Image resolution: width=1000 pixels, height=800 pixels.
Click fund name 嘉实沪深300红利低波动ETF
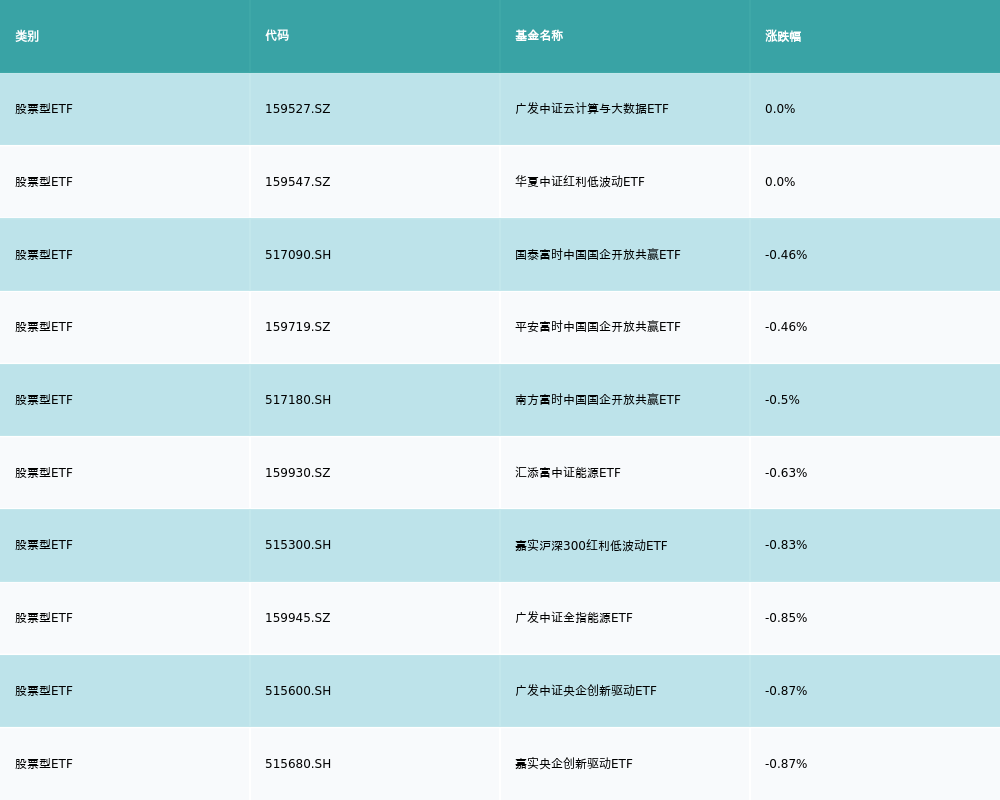pos(591,545)
